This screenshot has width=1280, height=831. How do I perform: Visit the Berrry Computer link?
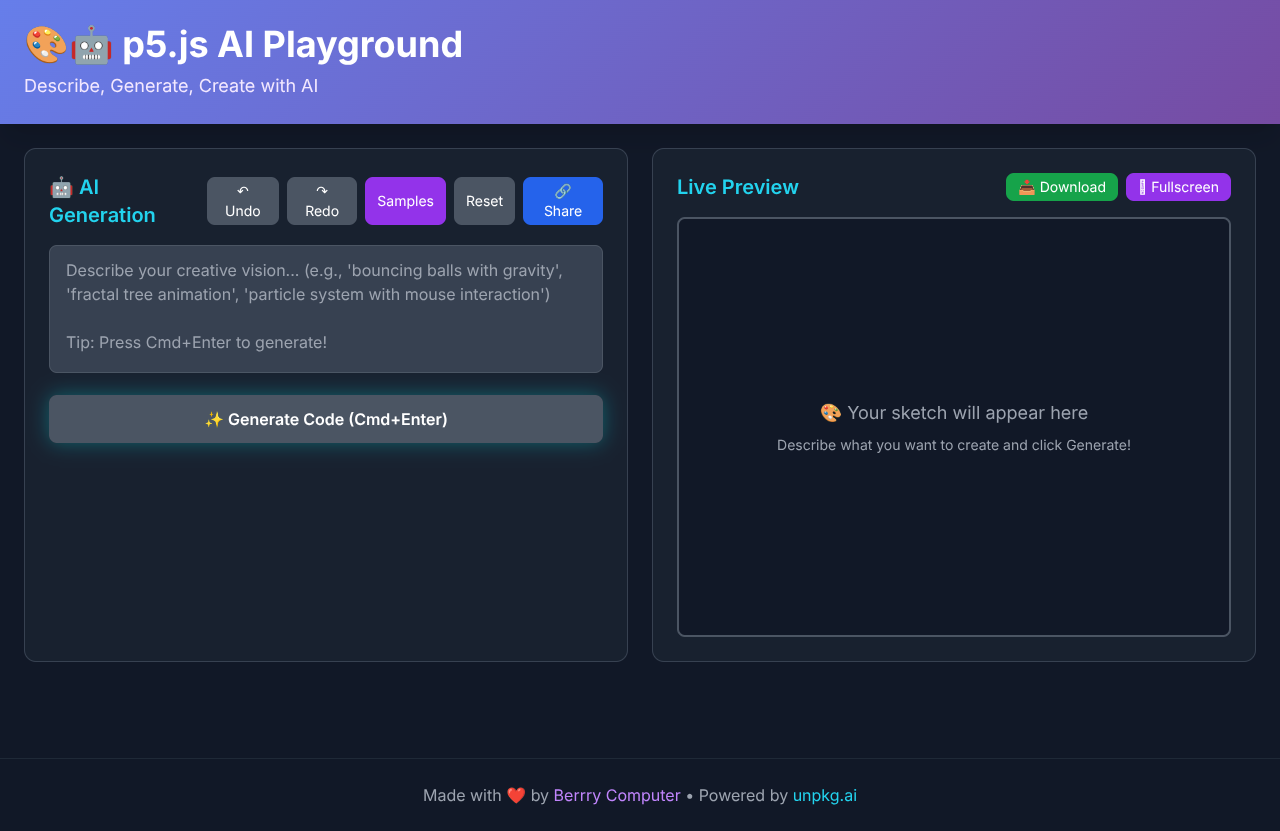click(x=617, y=796)
